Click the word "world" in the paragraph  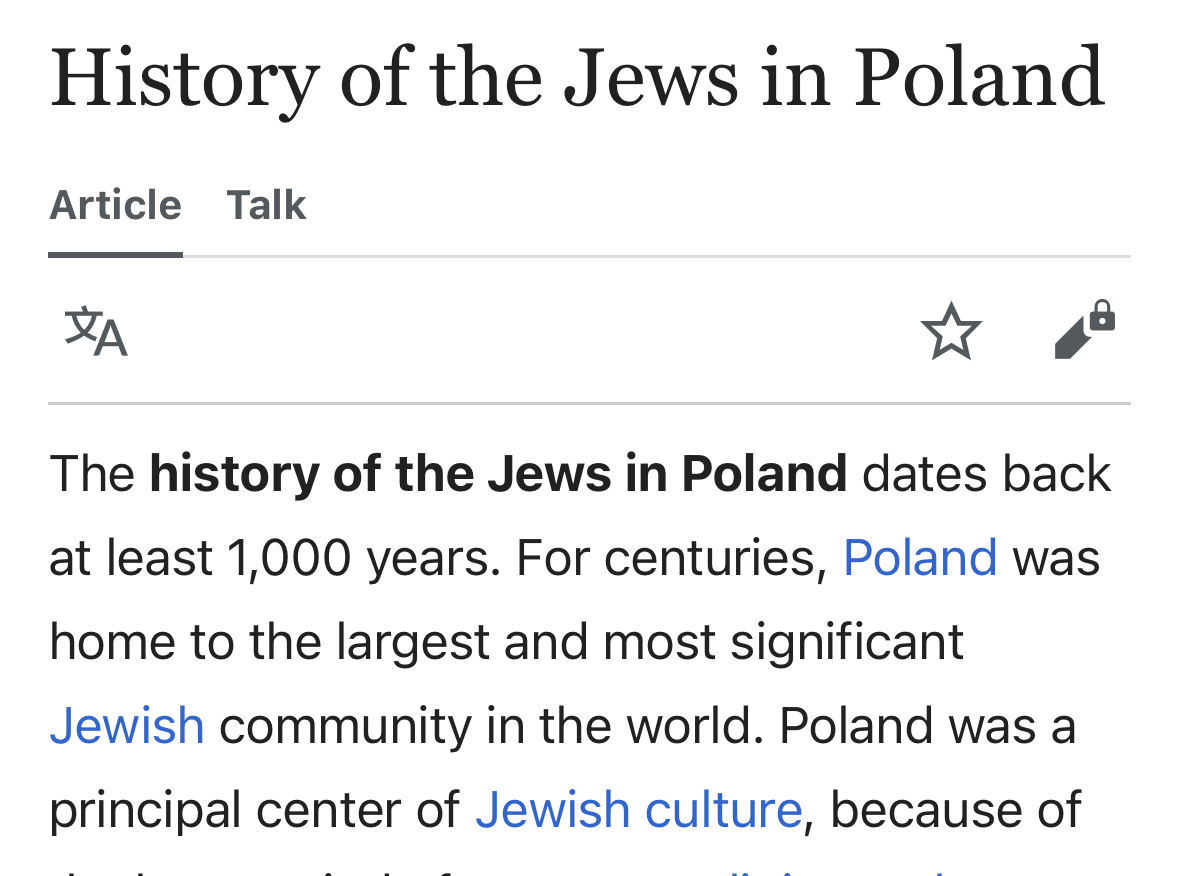point(691,726)
